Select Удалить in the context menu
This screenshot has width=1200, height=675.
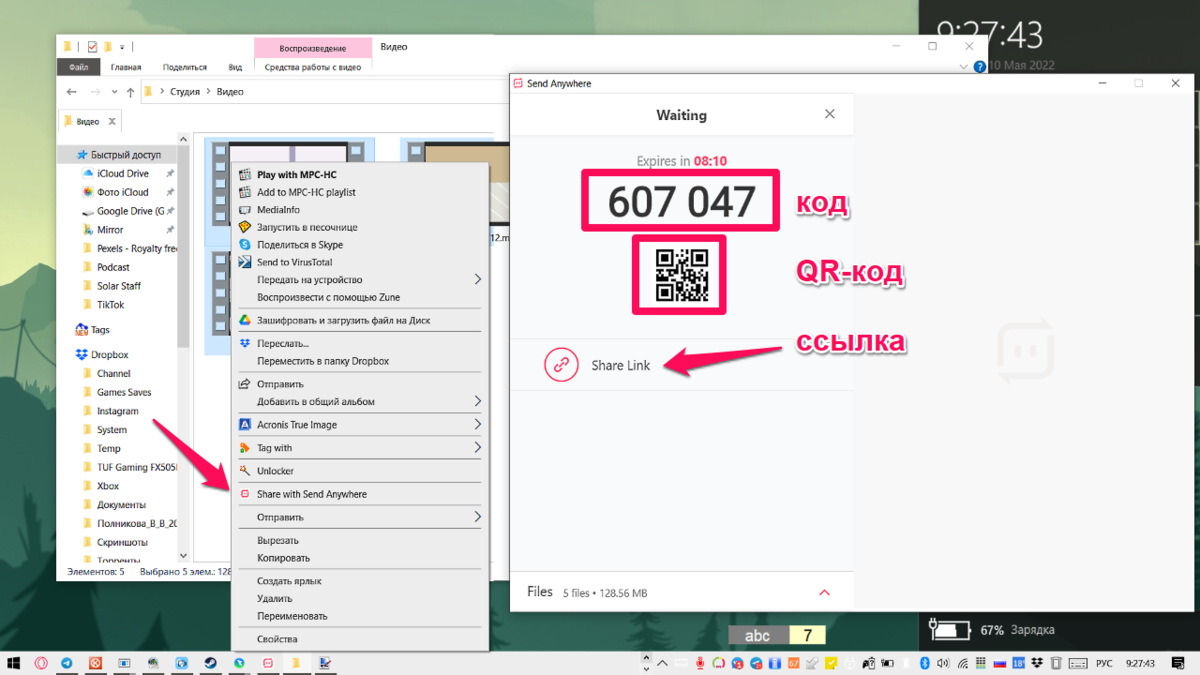[x=275, y=598]
